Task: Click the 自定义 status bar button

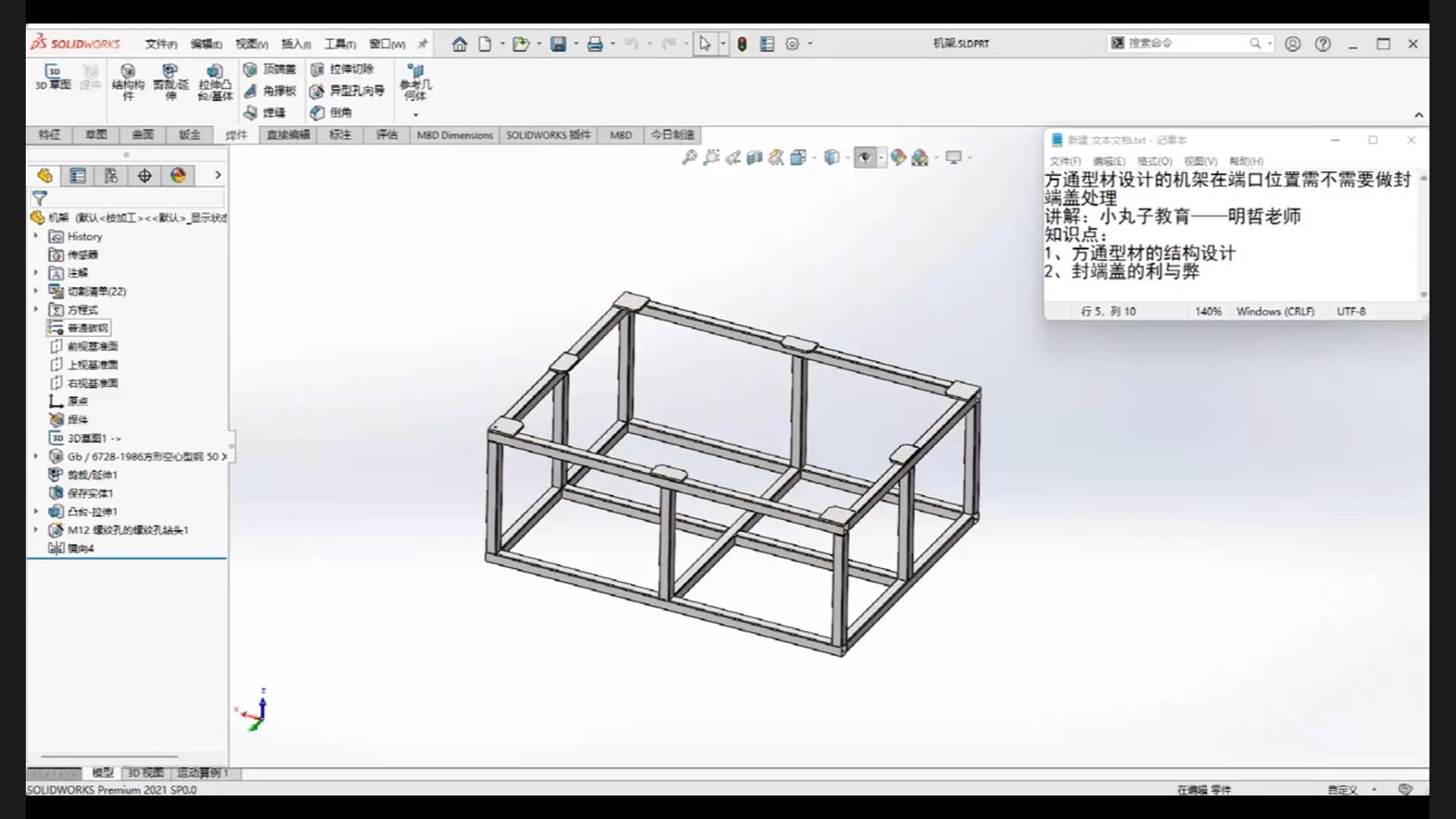Action: (1343, 789)
